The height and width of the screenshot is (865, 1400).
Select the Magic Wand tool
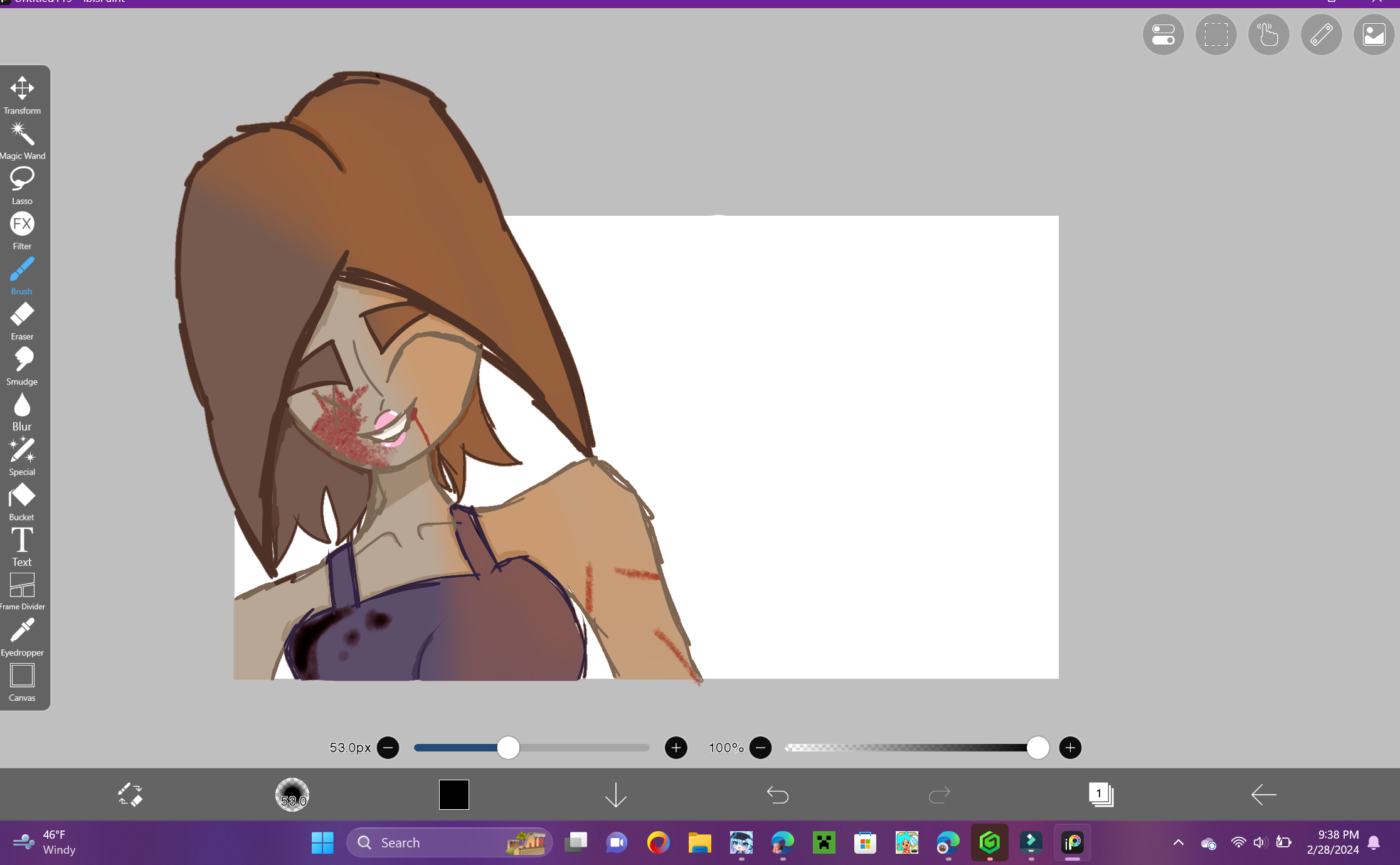[x=22, y=134]
